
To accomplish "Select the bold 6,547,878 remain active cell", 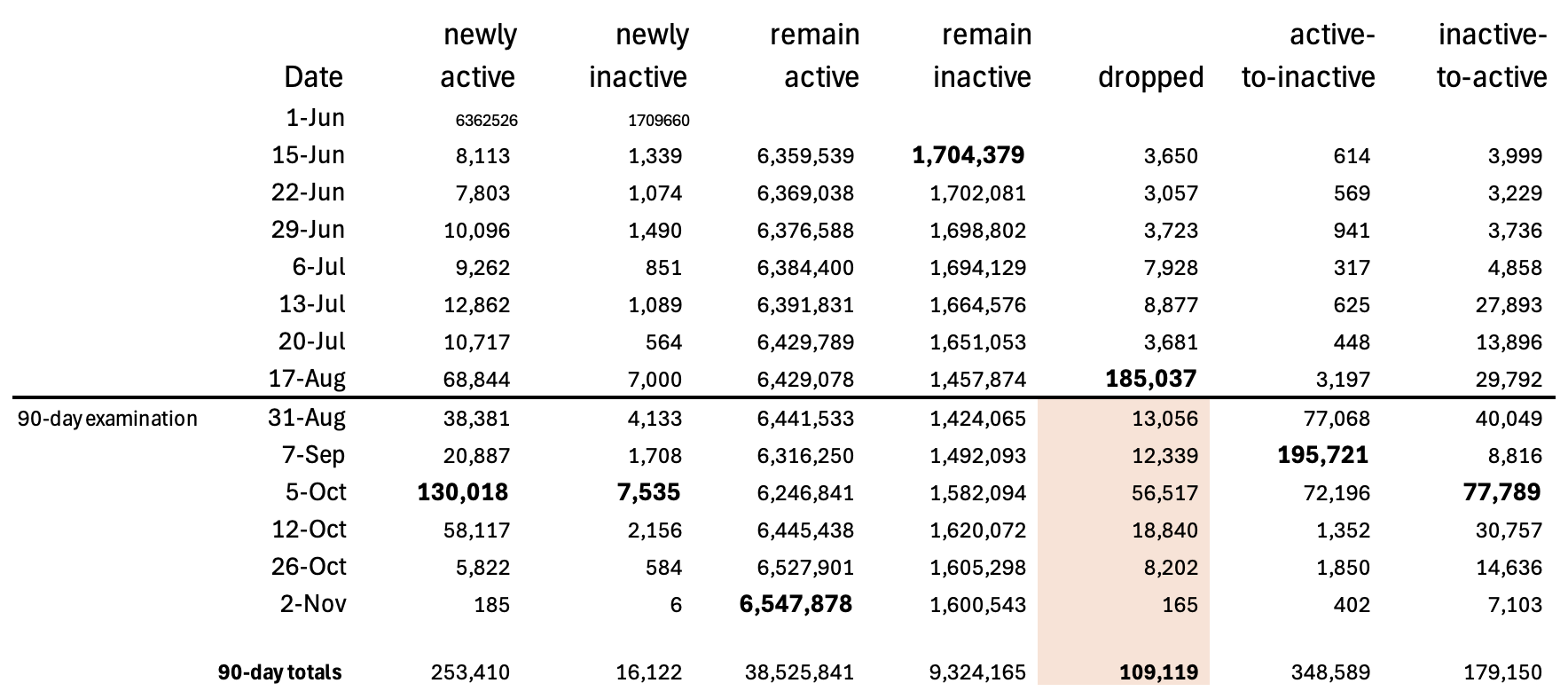I will 796,604.
